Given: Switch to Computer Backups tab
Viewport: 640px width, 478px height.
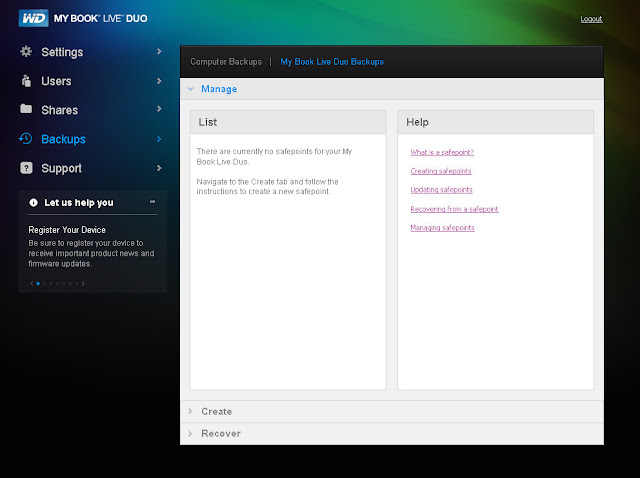Looking at the screenshot, I should coord(226,62).
